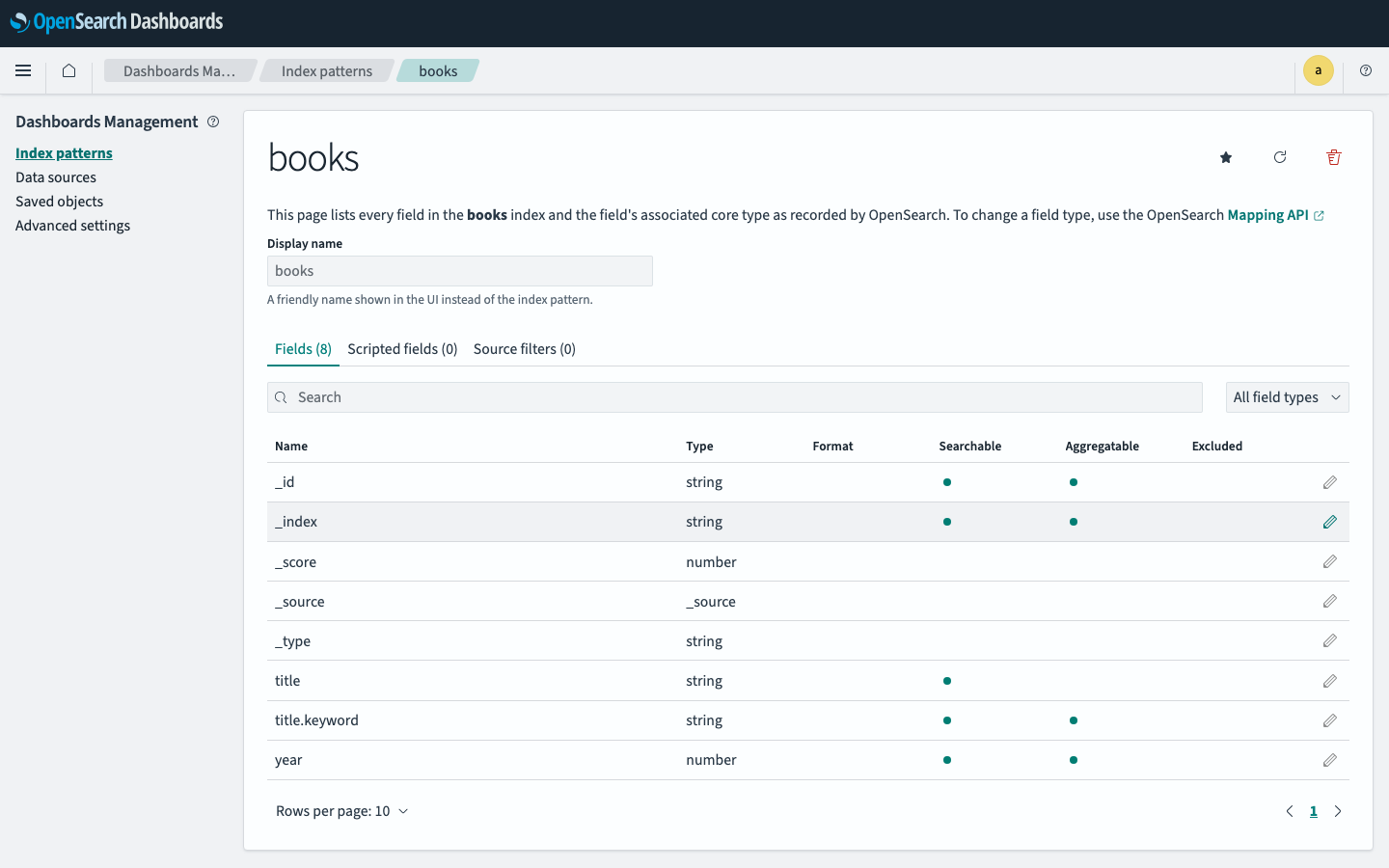Edit the title field pencil icon

click(x=1330, y=681)
